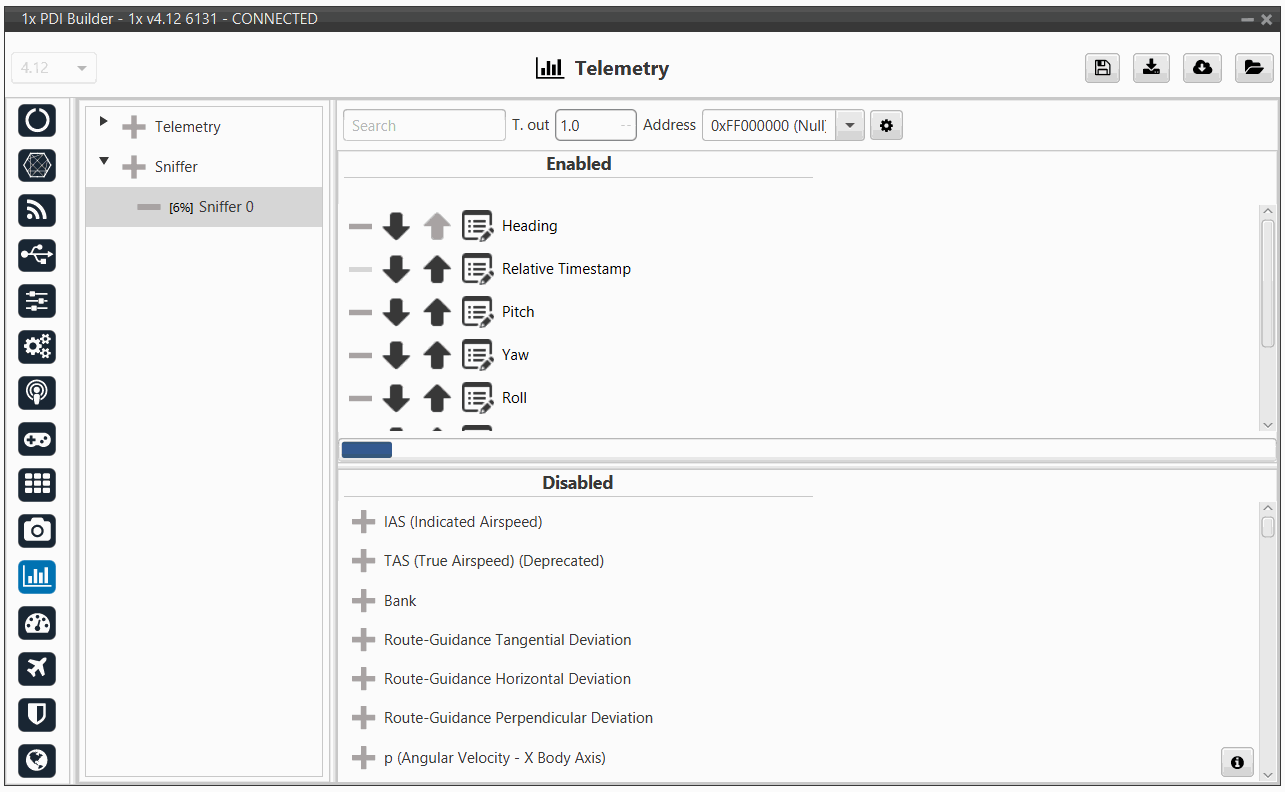Open edit settings icon for Pitch
The width and height of the screenshot is (1285, 792).
click(x=477, y=312)
